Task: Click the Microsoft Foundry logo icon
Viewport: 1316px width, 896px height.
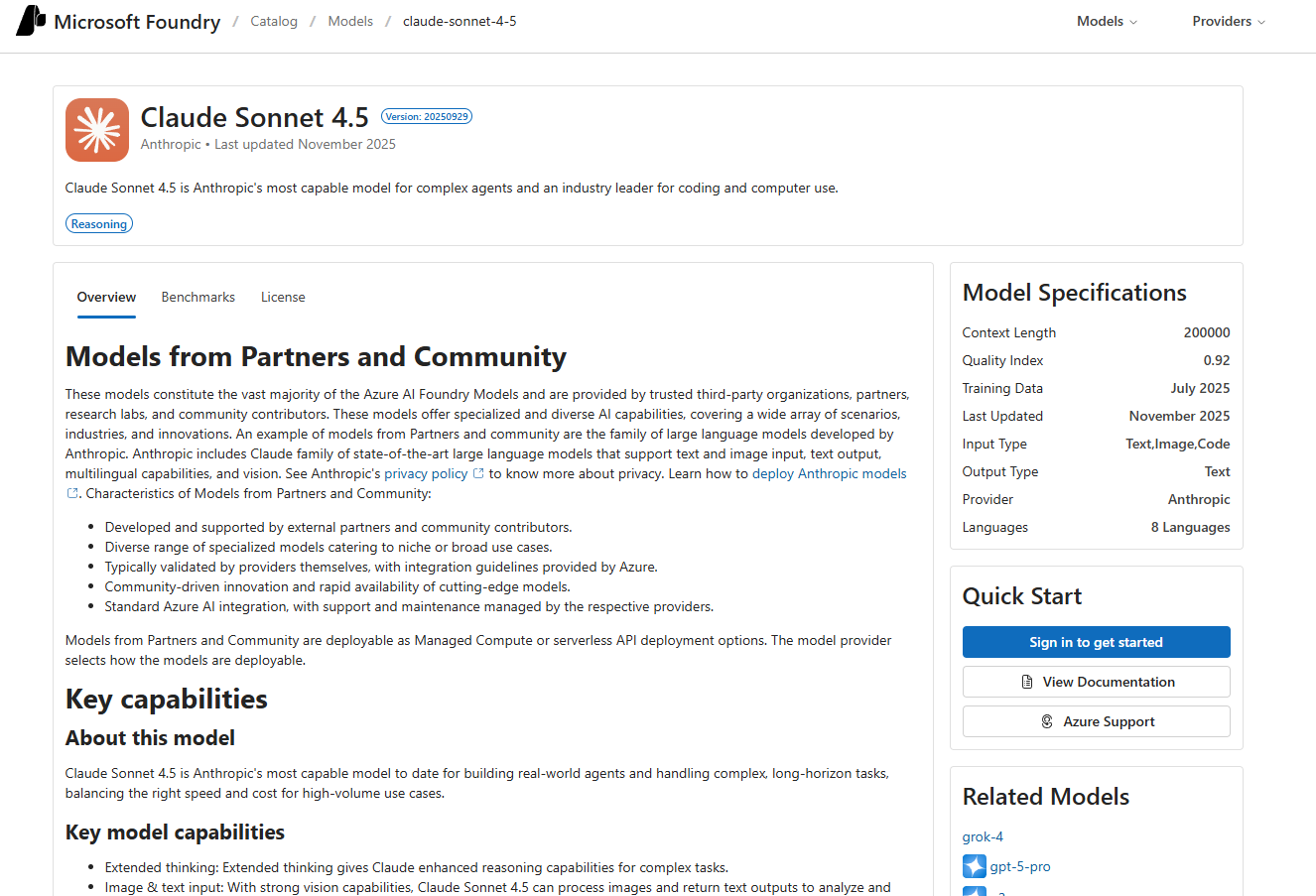Action: click(31, 21)
